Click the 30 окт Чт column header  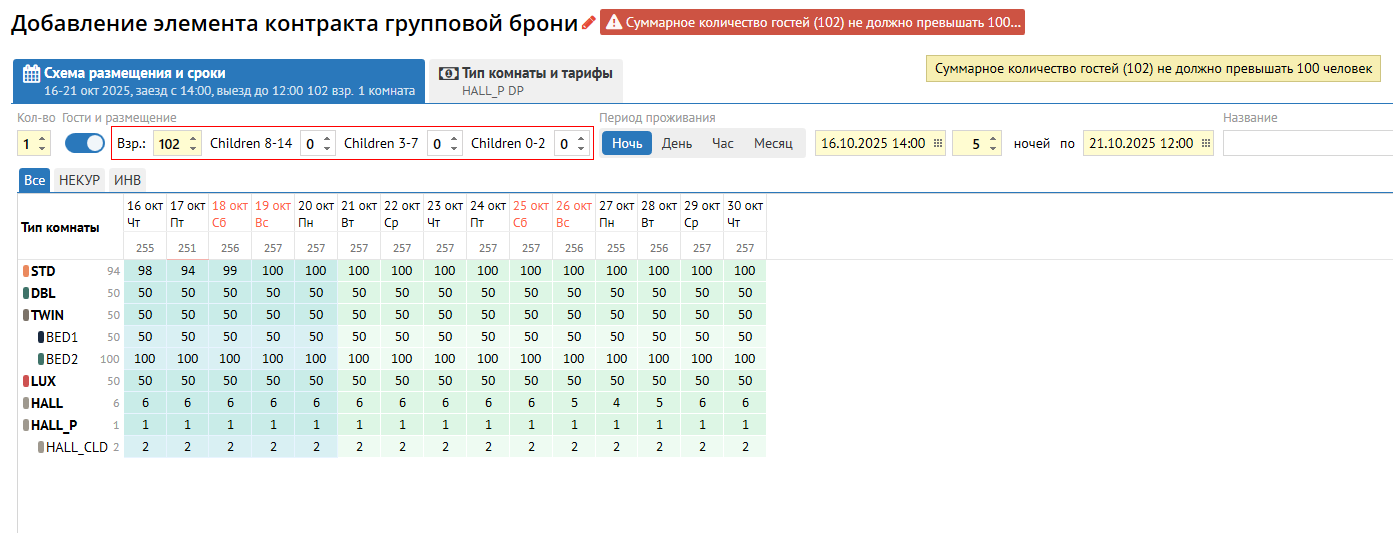click(x=745, y=214)
